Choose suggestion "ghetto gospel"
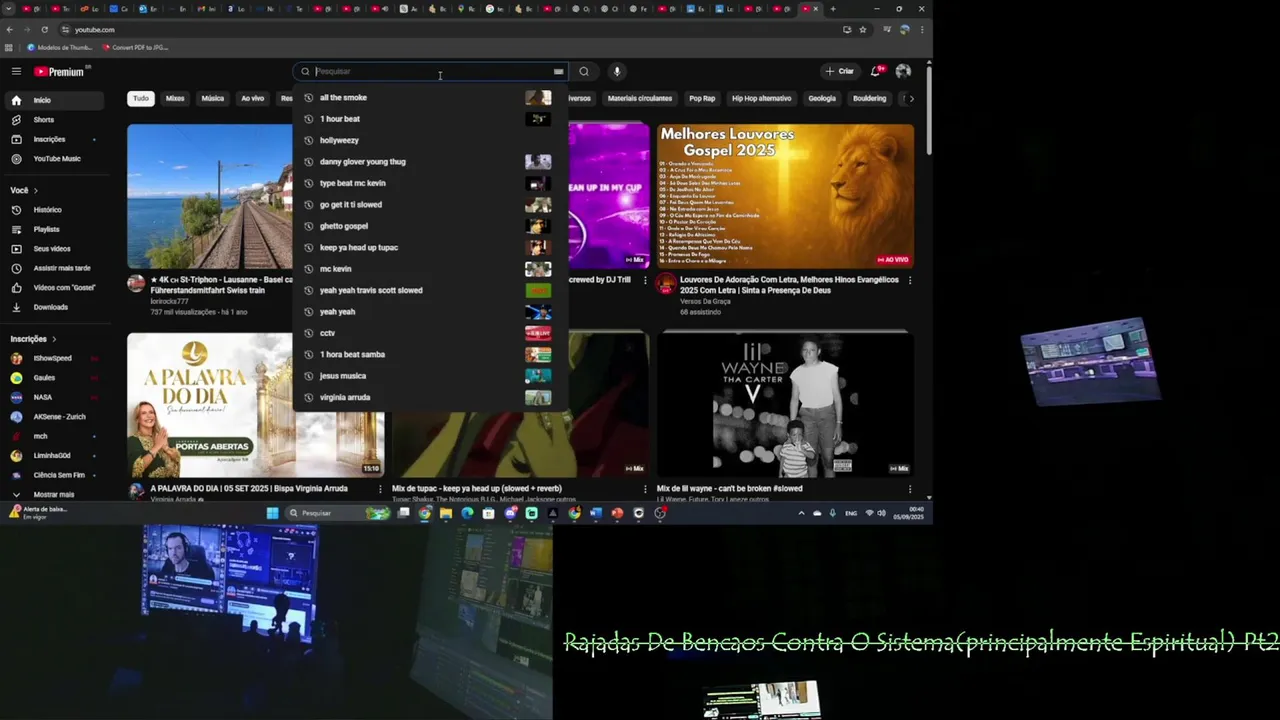The image size is (1280, 720). pos(430,226)
